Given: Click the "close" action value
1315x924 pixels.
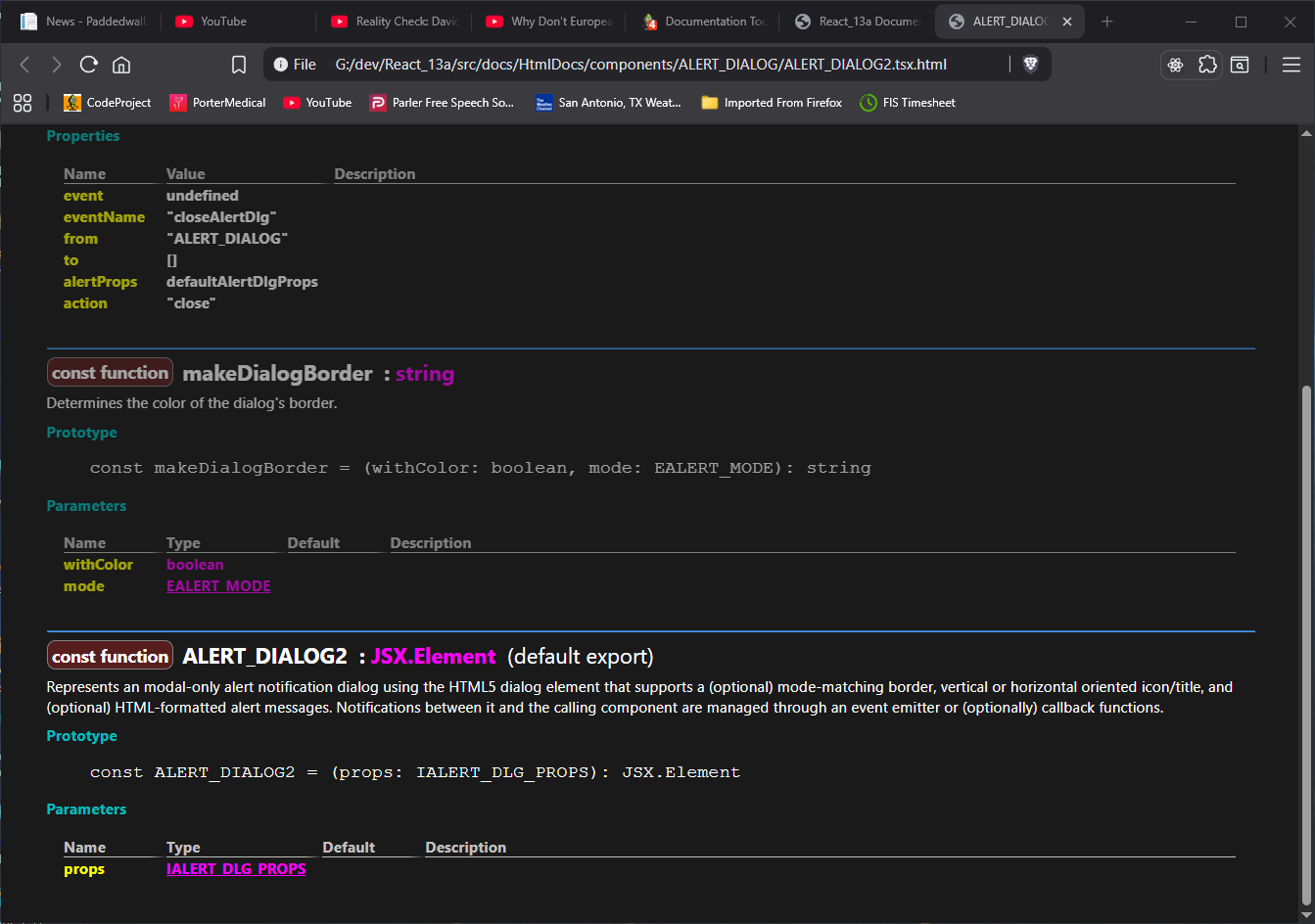Looking at the screenshot, I should pos(191,303).
